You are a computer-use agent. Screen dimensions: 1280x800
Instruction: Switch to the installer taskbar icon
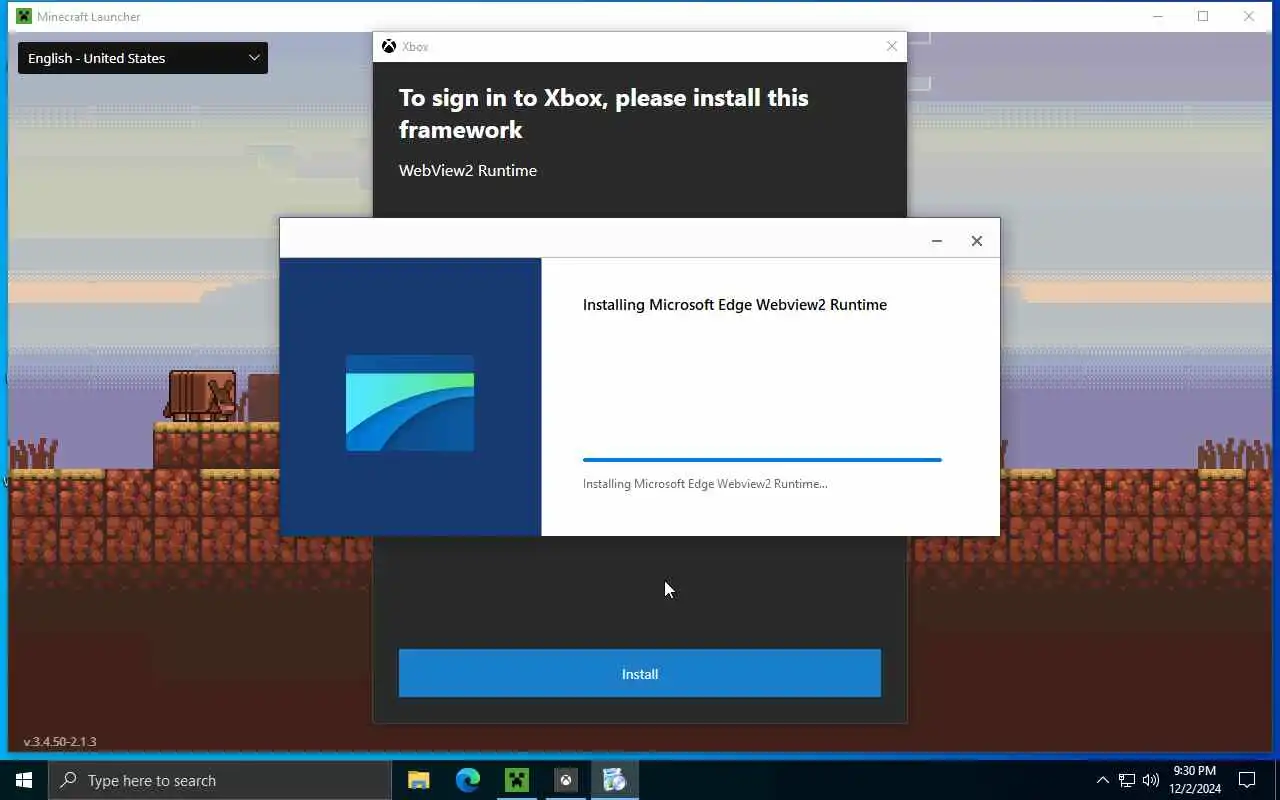[615, 780]
